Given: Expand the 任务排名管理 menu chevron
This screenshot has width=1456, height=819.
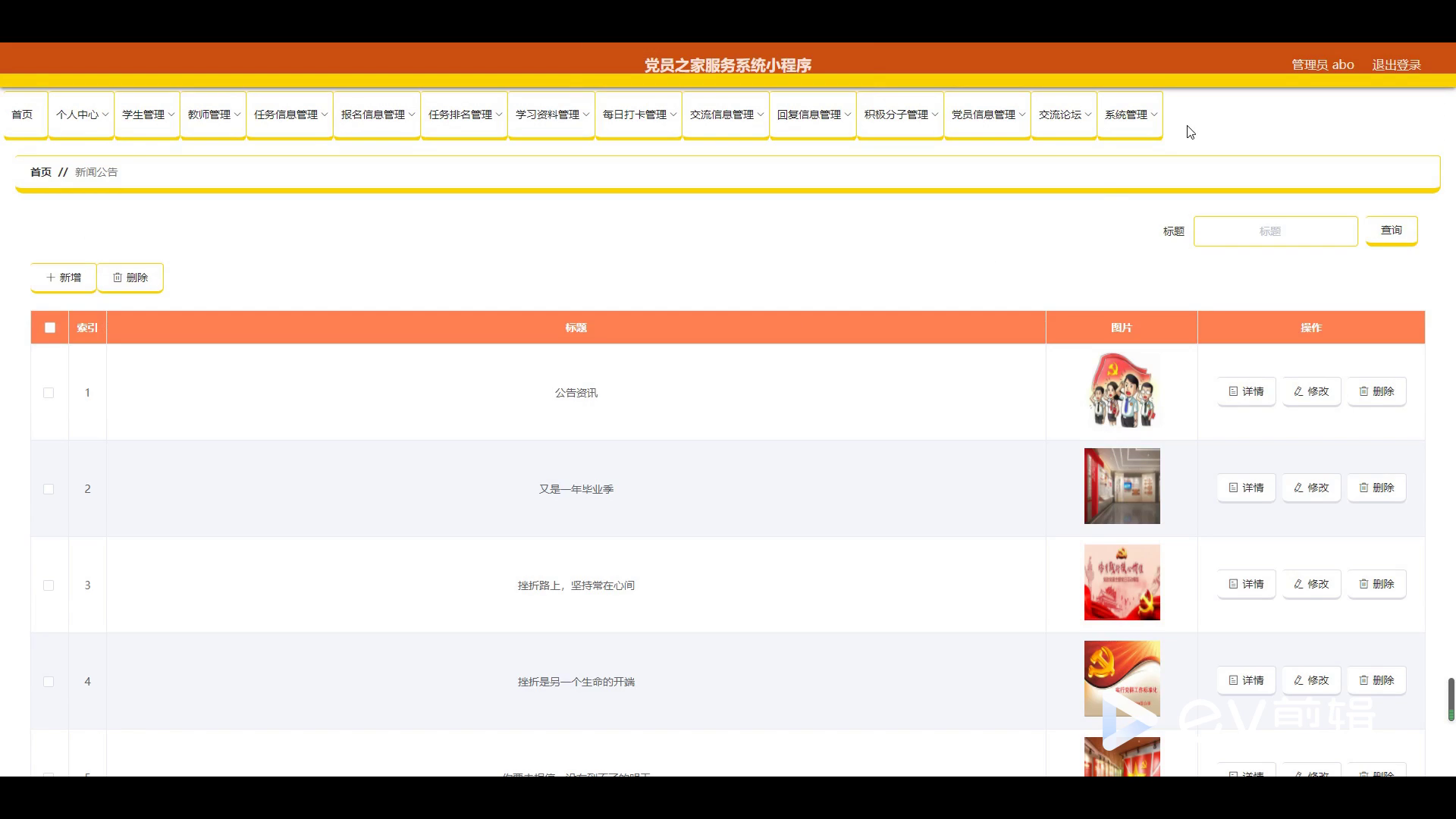Looking at the screenshot, I should pos(499,115).
